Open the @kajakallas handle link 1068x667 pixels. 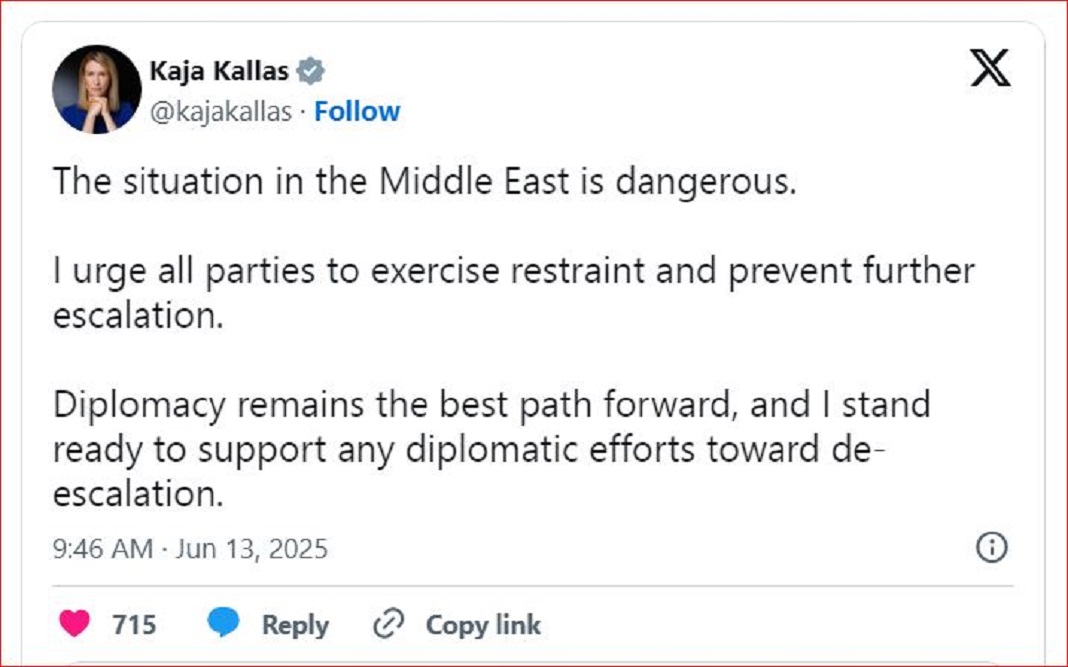point(221,111)
